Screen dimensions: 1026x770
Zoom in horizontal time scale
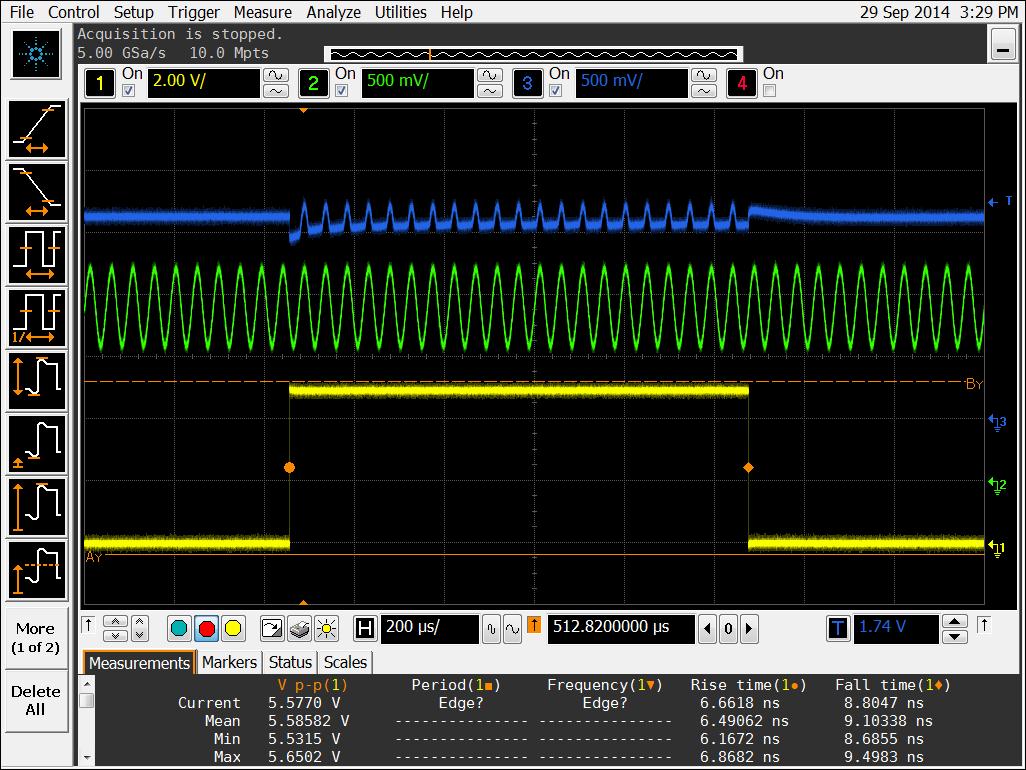(512, 629)
